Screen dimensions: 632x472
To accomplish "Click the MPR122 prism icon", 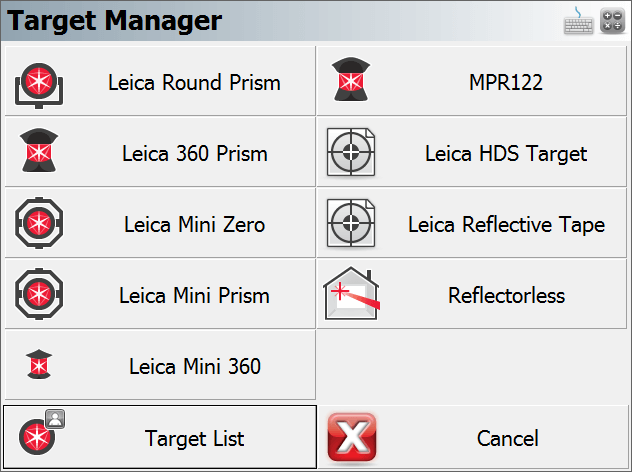I will [x=351, y=79].
